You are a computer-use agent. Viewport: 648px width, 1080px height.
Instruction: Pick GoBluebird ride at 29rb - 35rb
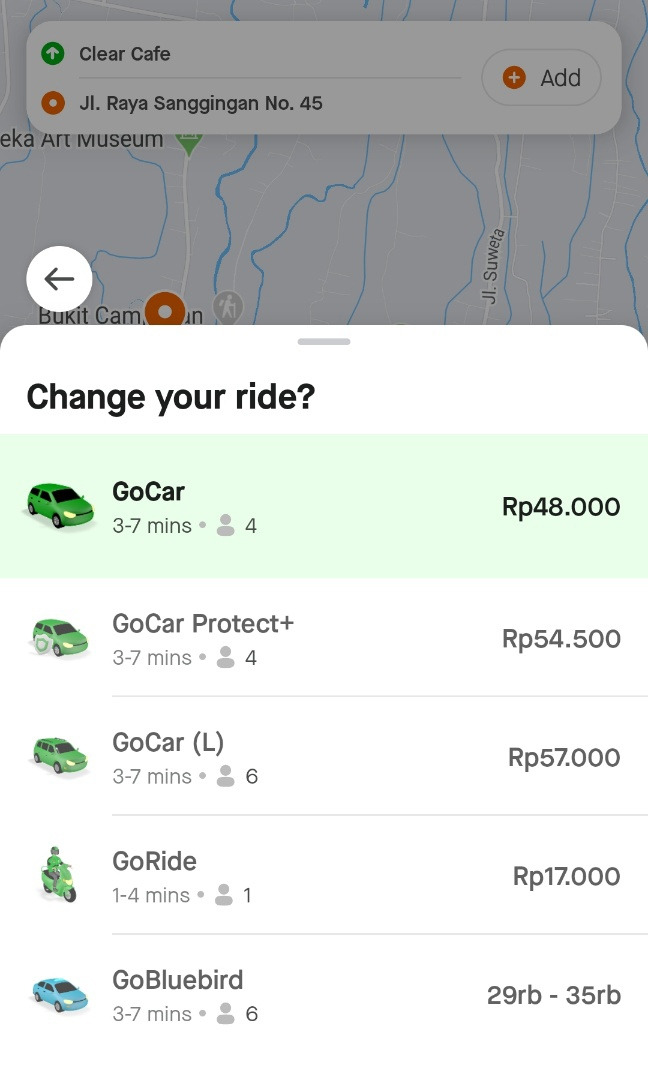click(324, 995)
